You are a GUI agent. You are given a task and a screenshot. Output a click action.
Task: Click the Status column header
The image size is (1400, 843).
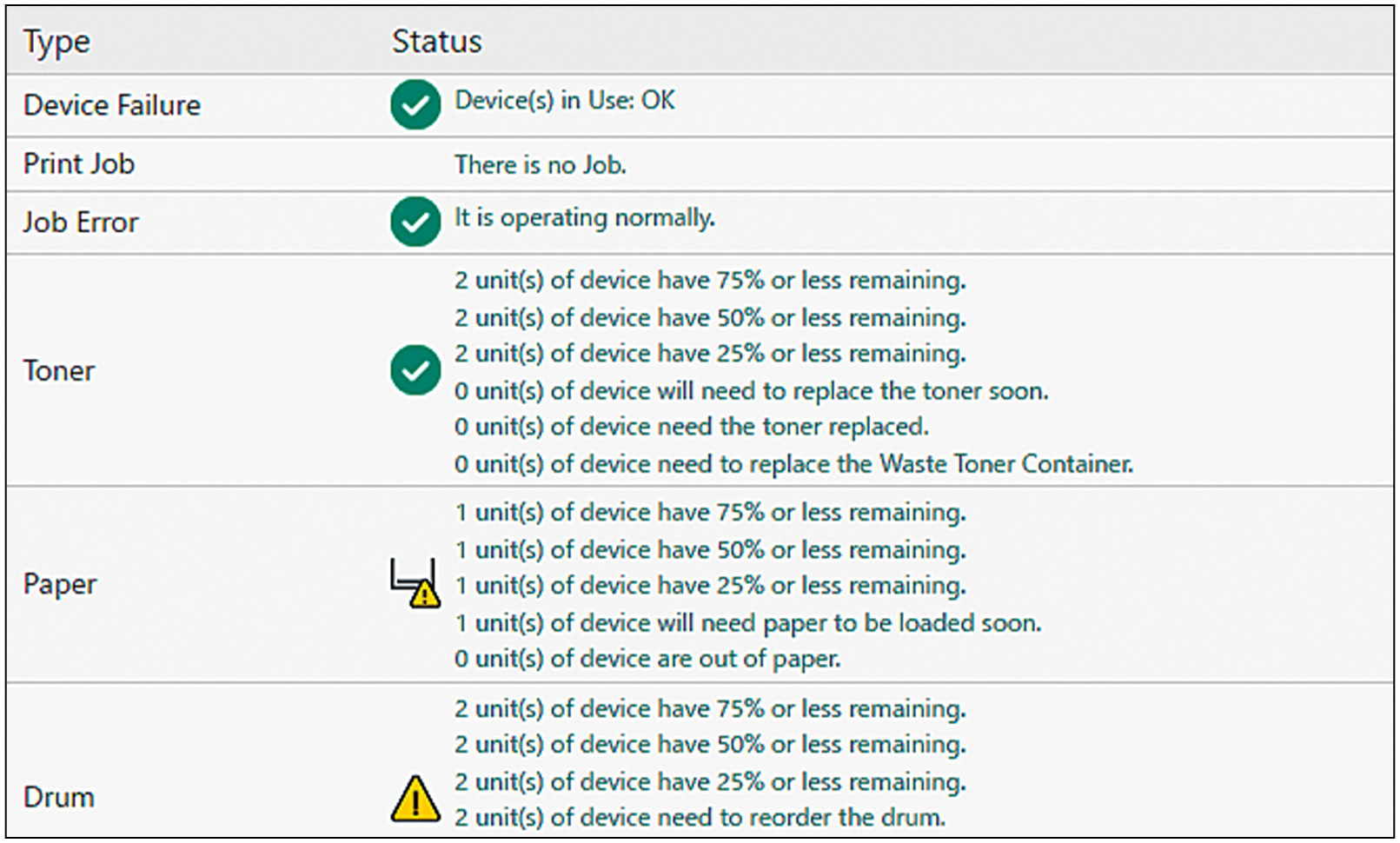[436, 42]
